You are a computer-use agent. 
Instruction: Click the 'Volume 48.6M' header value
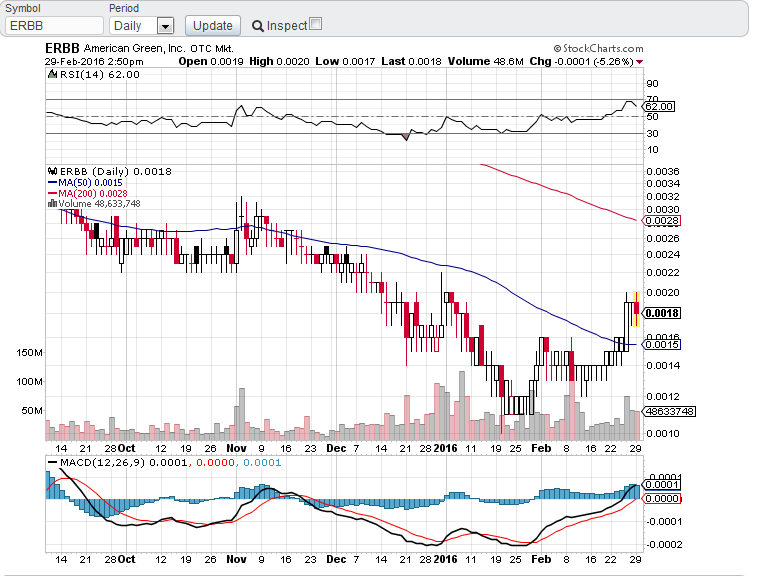click(486, 62)
